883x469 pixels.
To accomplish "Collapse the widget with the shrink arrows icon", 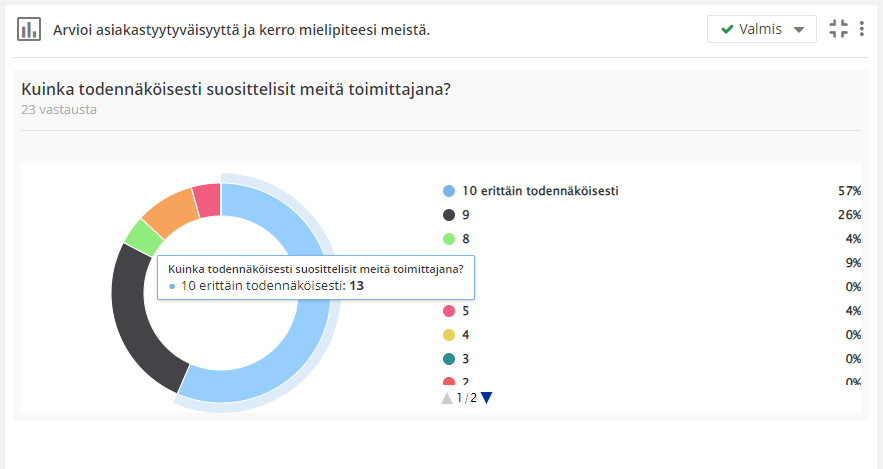I will click(838, 29).
